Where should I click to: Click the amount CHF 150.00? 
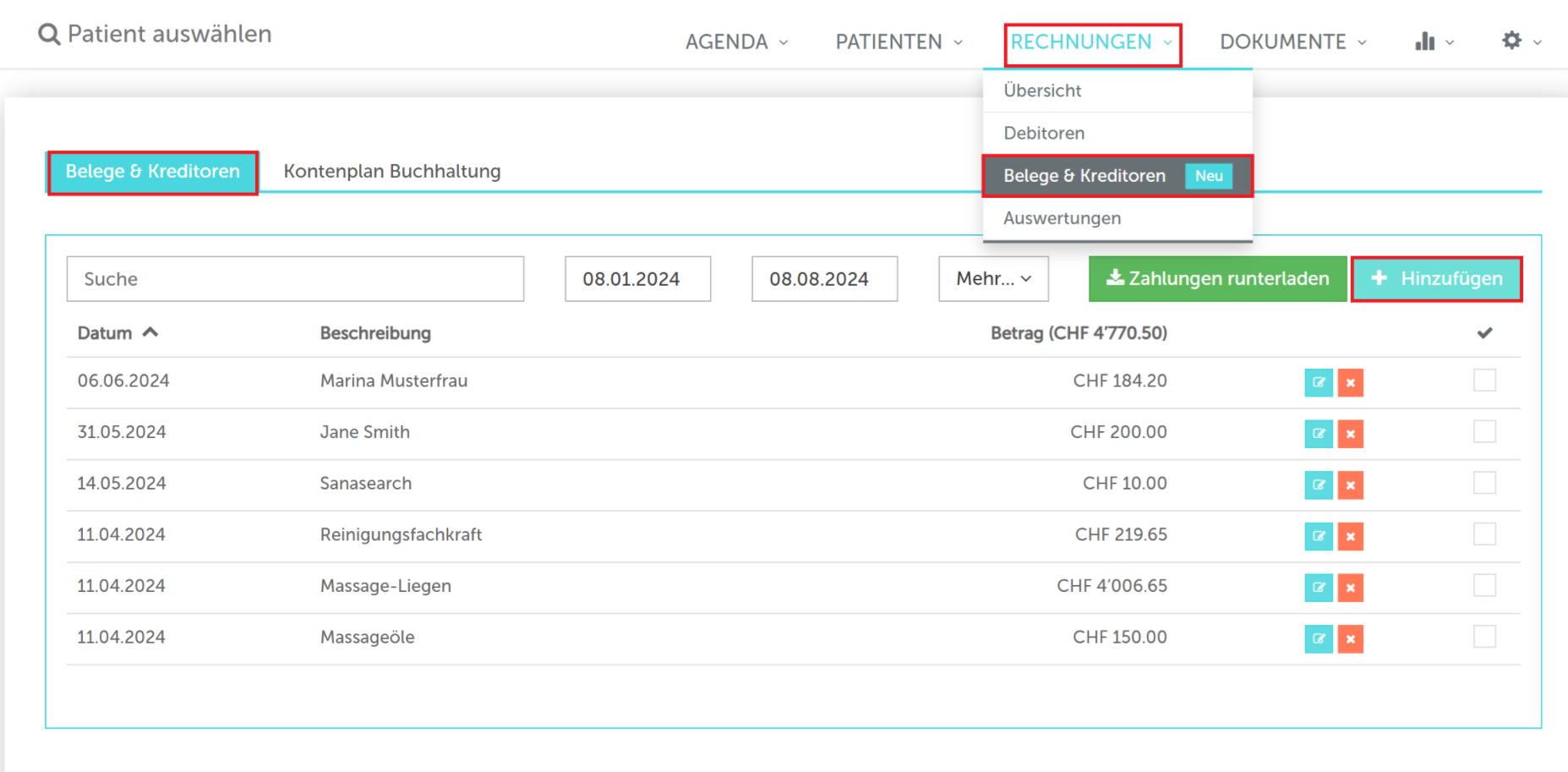coord(1120,638)
